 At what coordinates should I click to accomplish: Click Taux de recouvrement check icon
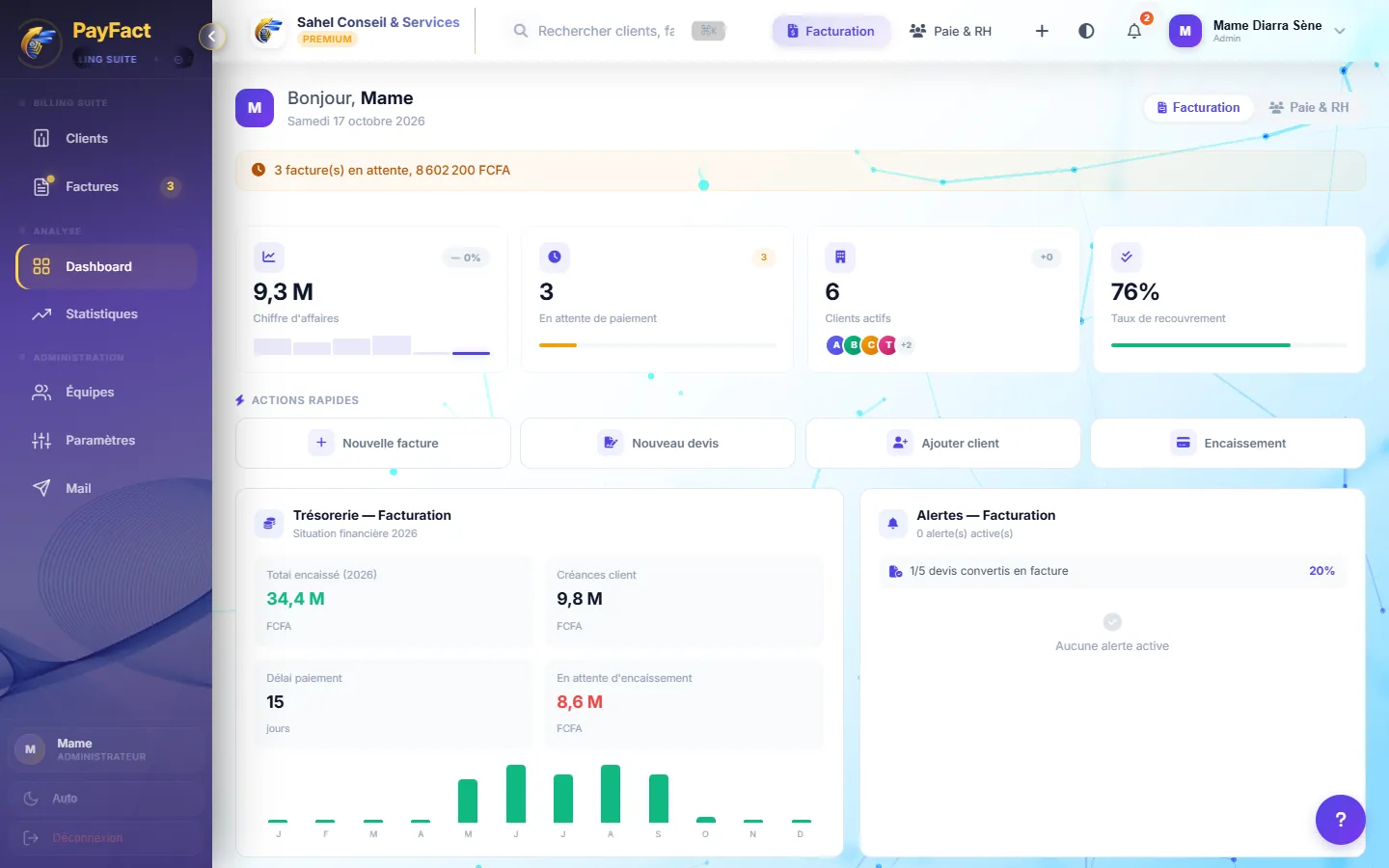(x=1127, y=258)
